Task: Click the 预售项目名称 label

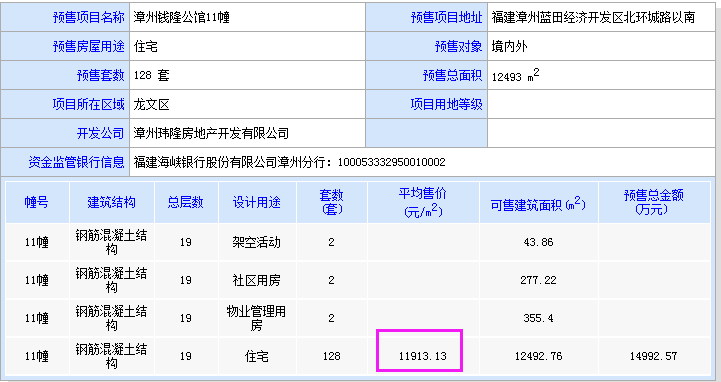Action: (x=88, y=17)
